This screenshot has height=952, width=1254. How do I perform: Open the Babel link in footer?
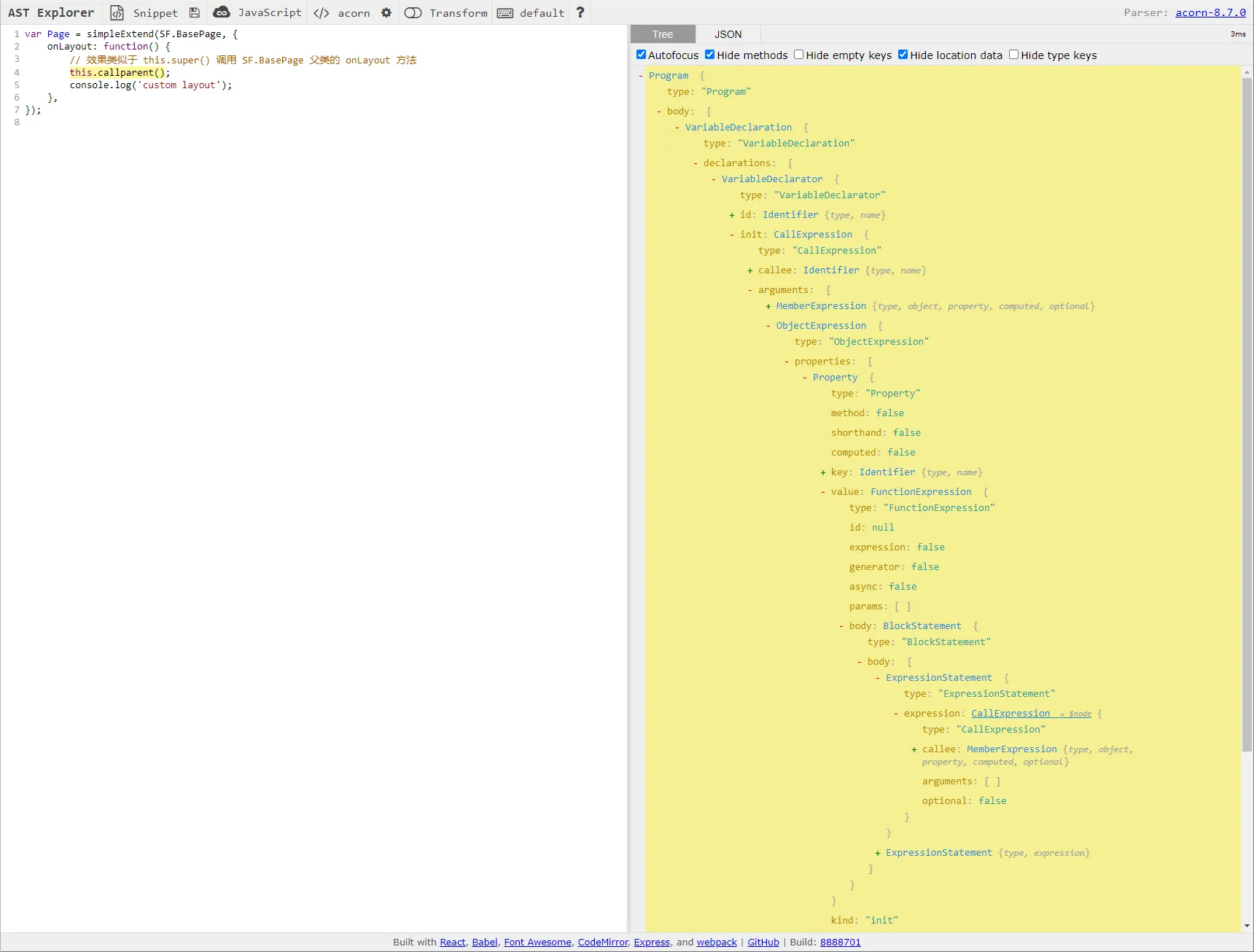(484, 943)
